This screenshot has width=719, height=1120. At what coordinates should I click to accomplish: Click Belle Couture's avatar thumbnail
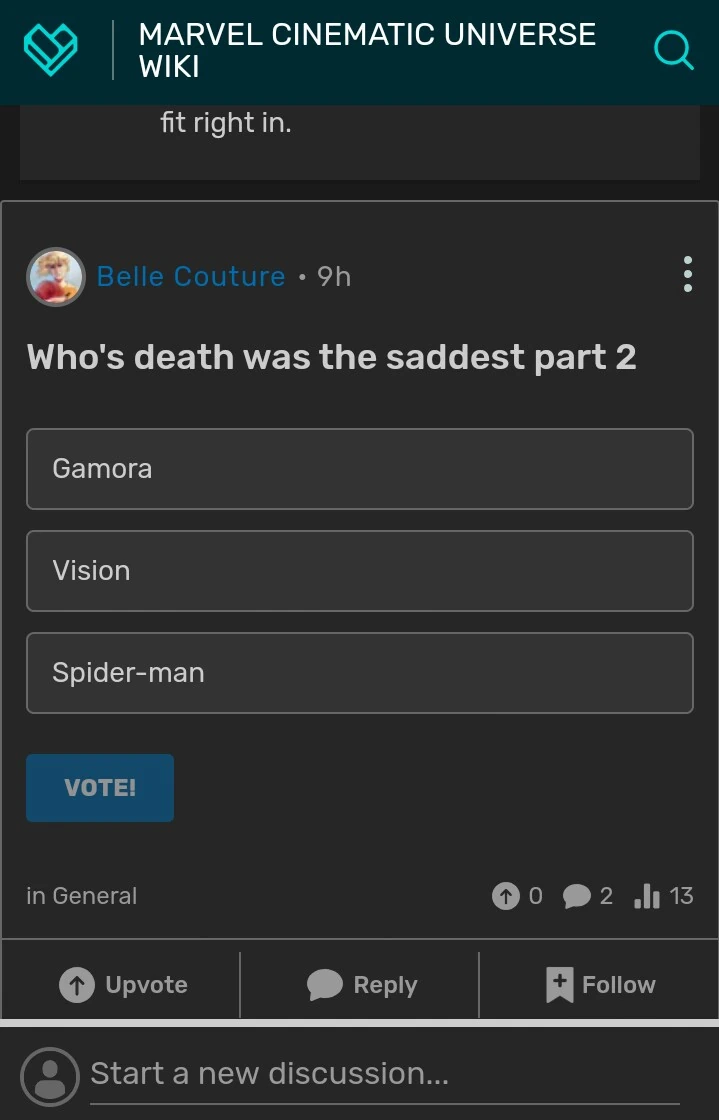pos(55,277)
